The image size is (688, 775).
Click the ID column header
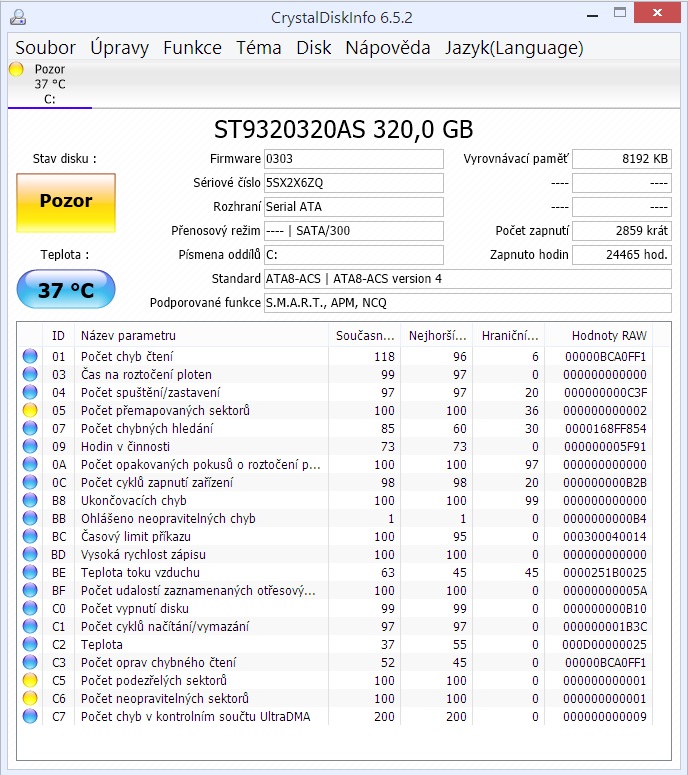click(58, 336)
